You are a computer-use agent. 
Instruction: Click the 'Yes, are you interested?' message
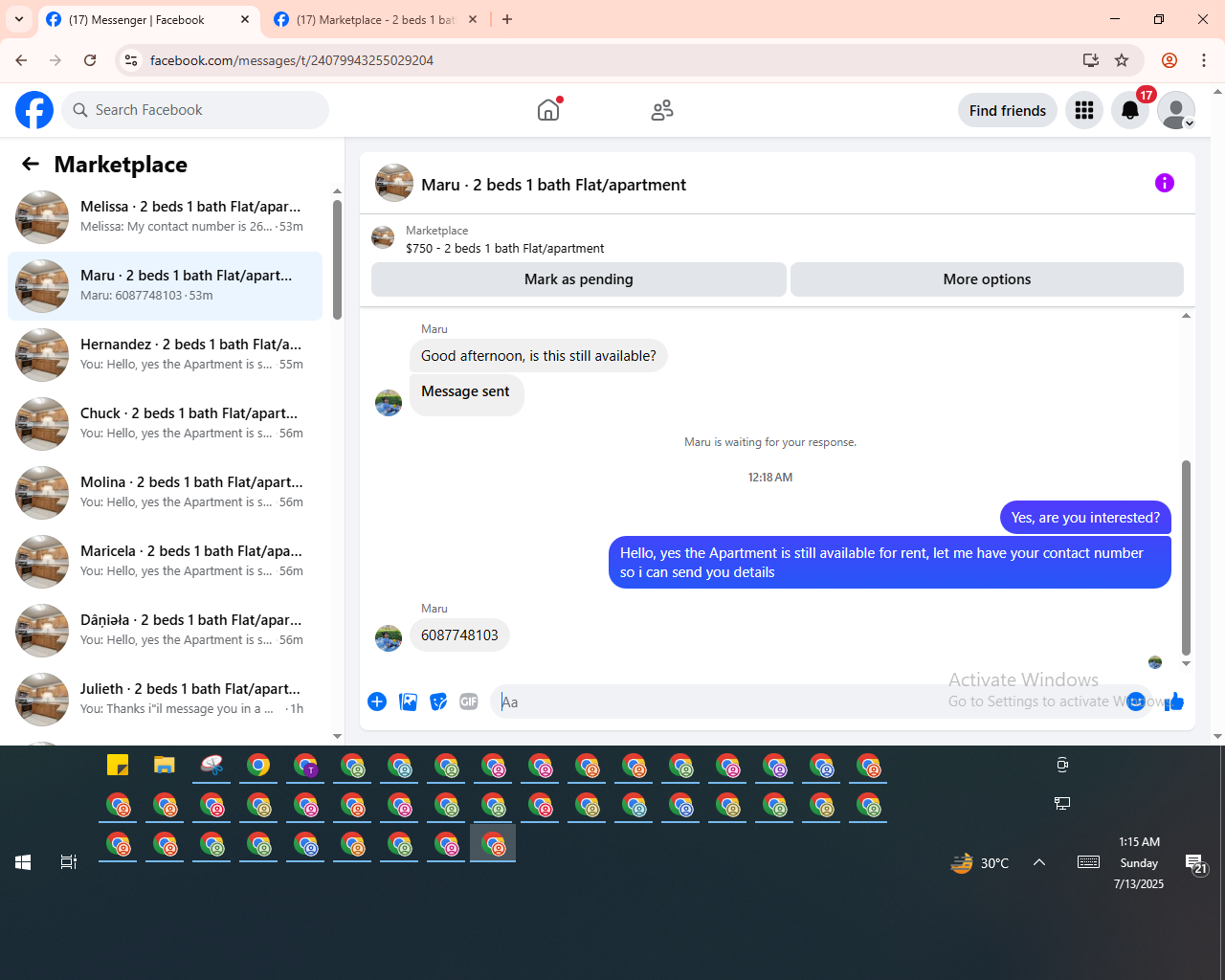coord(1085,518)
